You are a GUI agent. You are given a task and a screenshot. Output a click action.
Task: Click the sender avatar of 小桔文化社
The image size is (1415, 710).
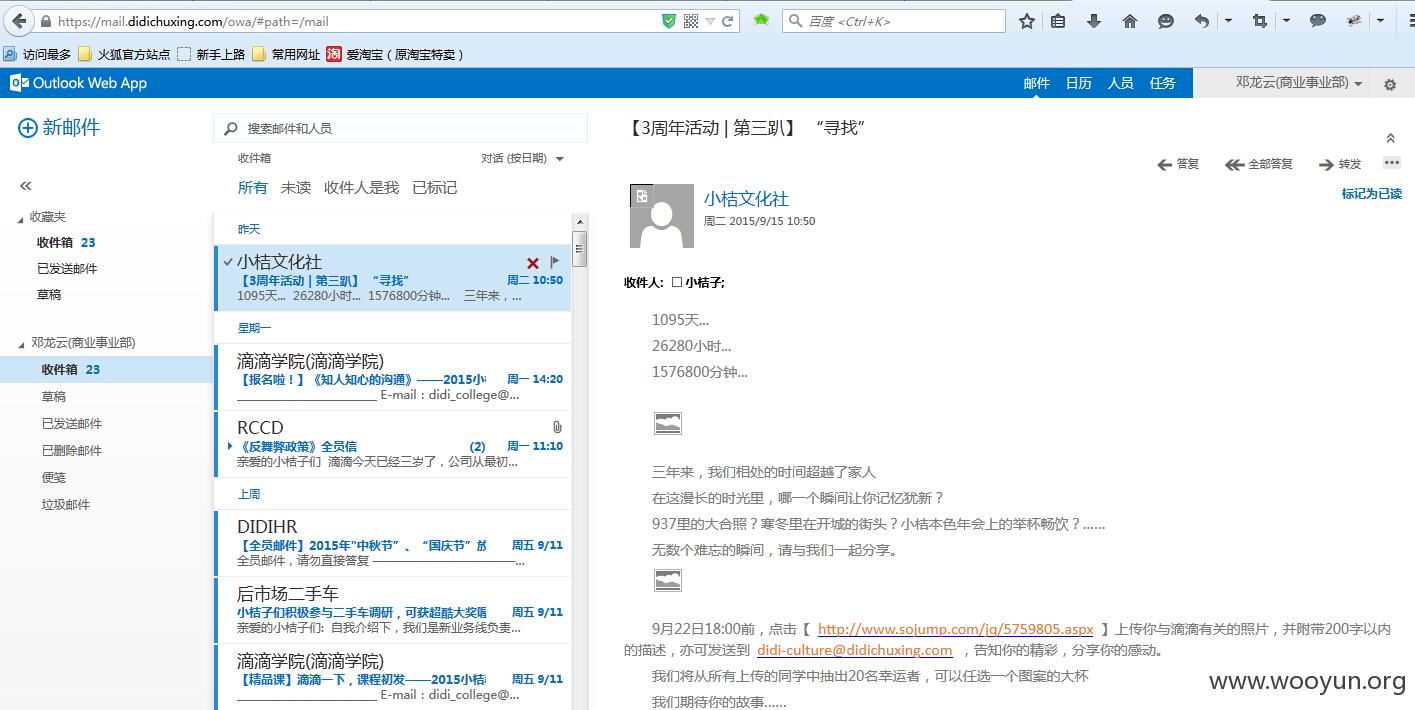tap(662, 215)
